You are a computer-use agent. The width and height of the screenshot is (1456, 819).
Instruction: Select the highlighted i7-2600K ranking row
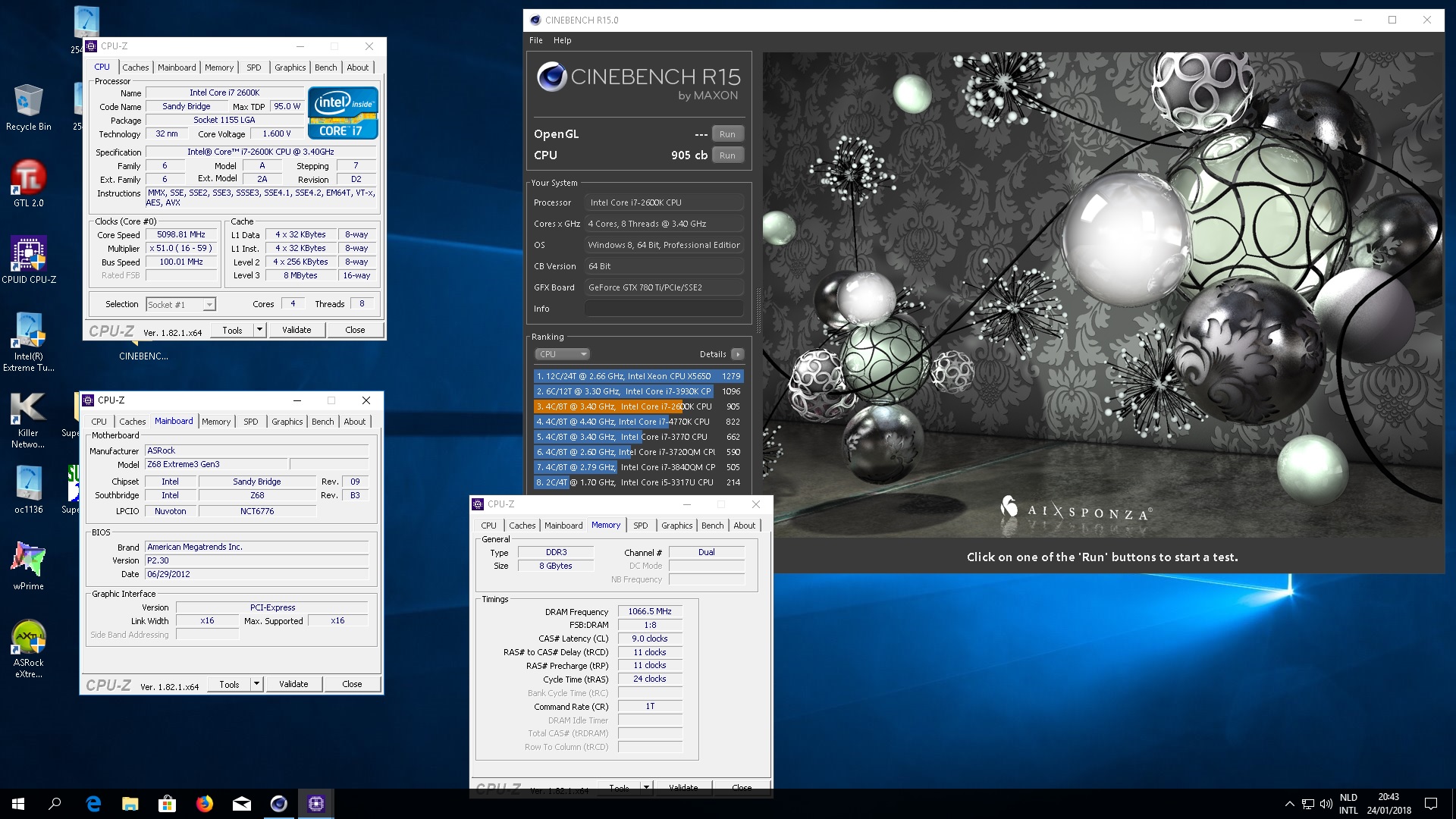pos(639,406)
